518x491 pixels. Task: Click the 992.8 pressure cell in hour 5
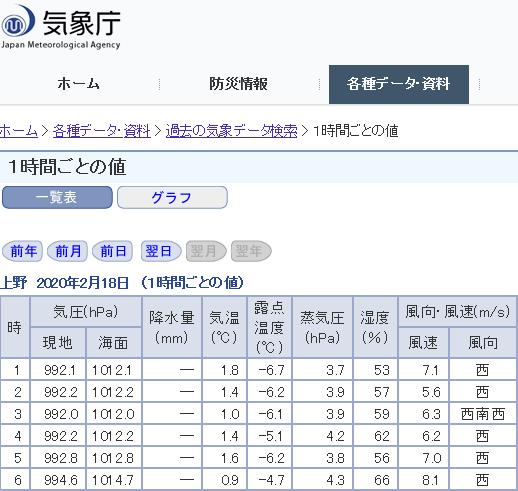(58, 458)
